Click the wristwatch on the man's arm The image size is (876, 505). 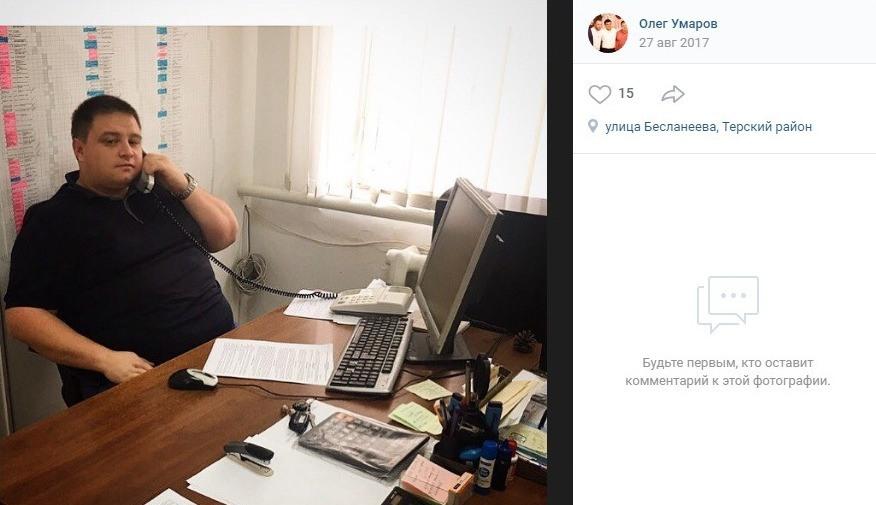(x=188, y=187)
